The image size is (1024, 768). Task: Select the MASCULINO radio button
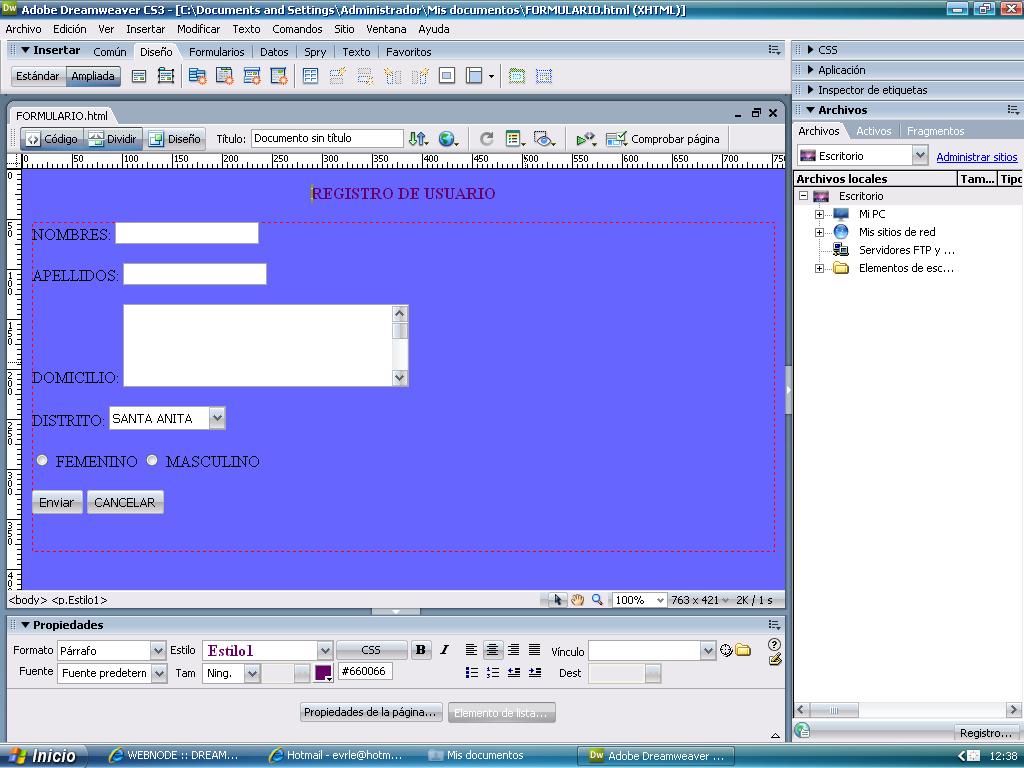tap(152, 460)
